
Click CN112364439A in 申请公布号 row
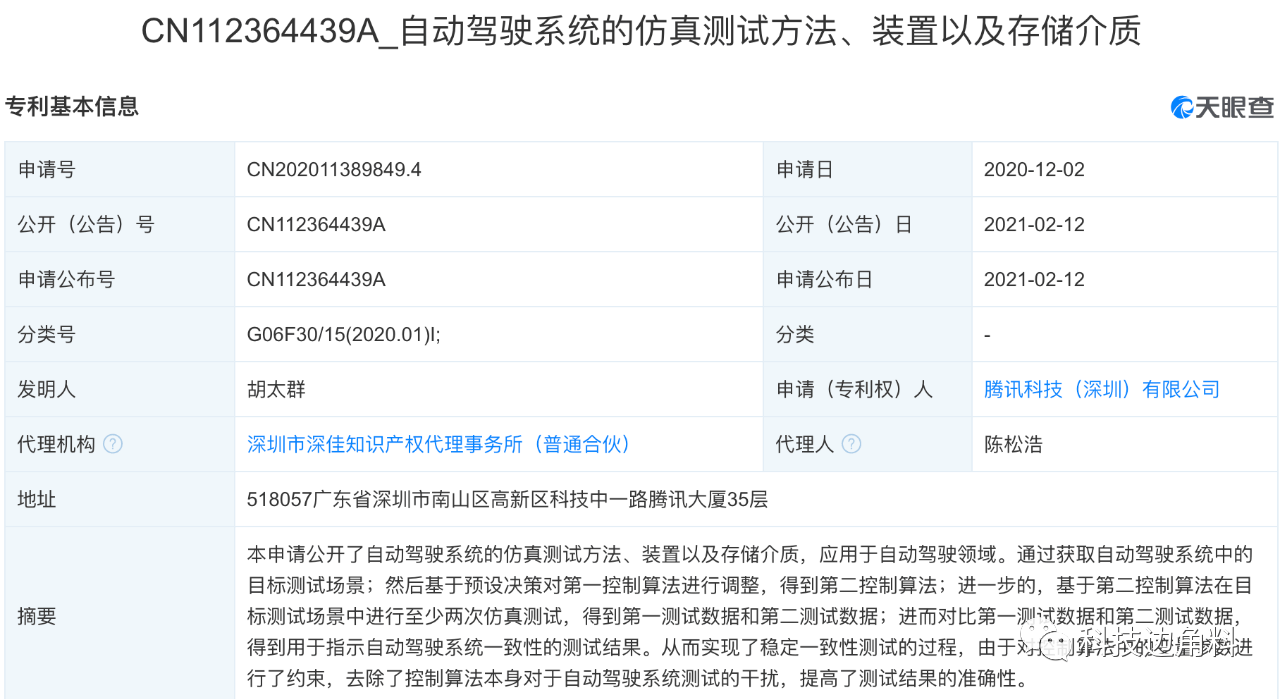[x=316, y=279]
